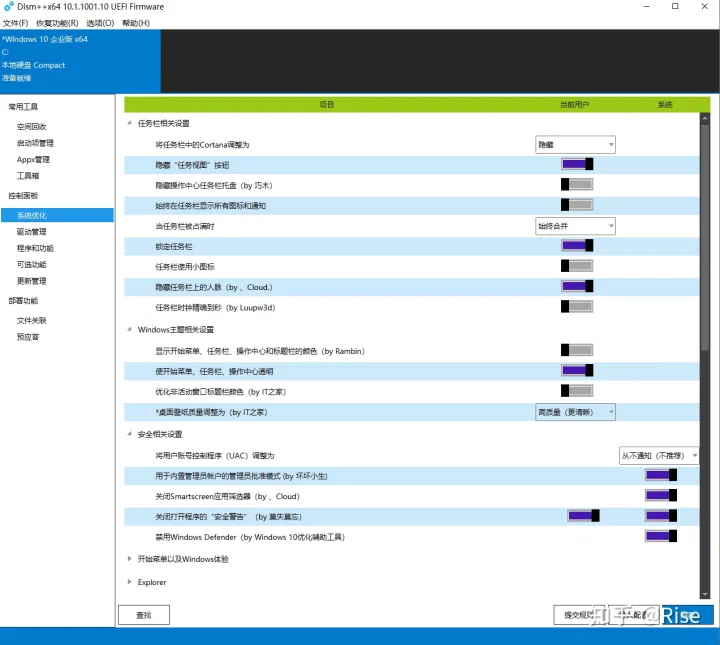720x645 pixels.
Task: Click the 查找 button
Action: (144, 615)
